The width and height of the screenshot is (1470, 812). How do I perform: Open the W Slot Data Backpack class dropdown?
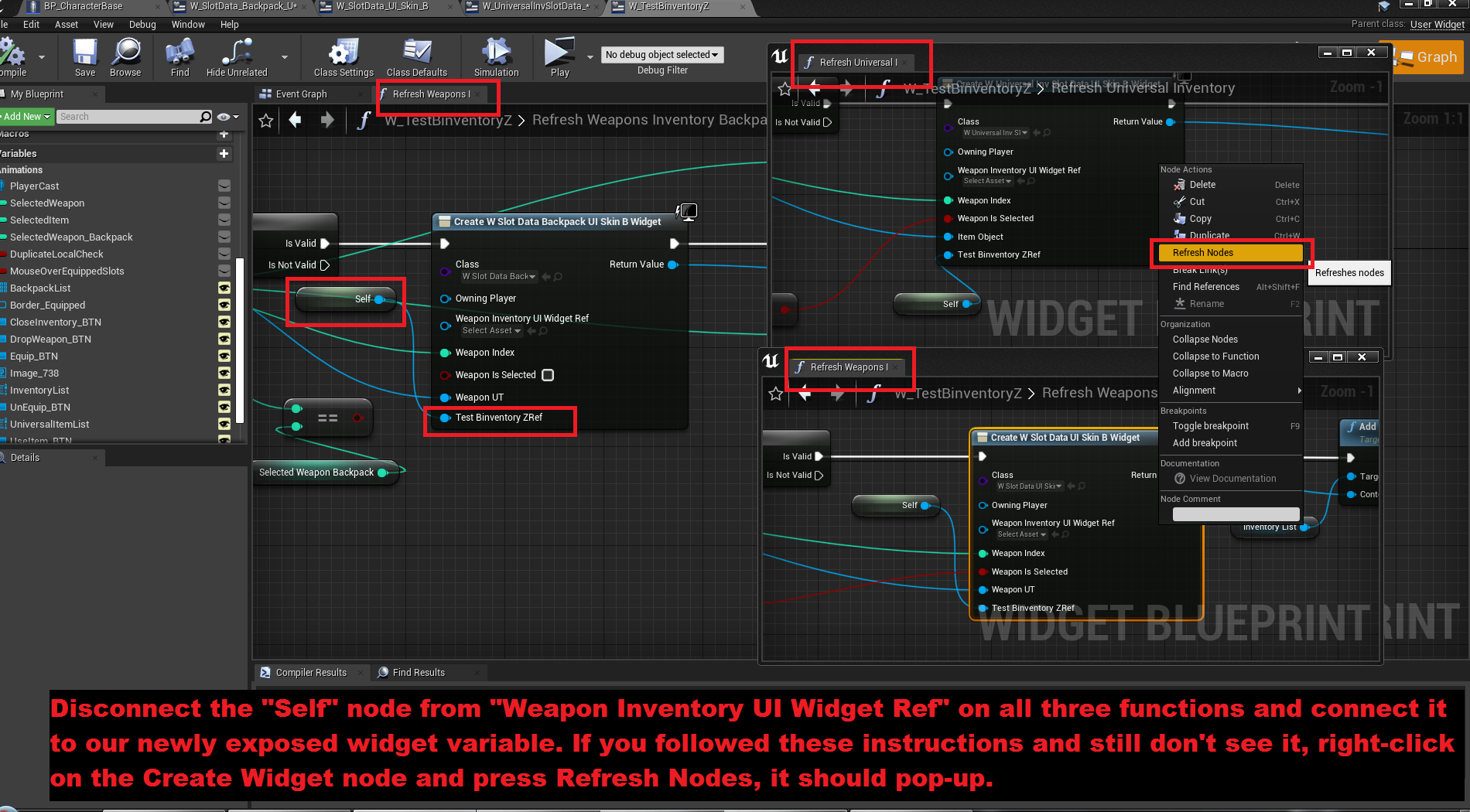[x=499, y=277]
